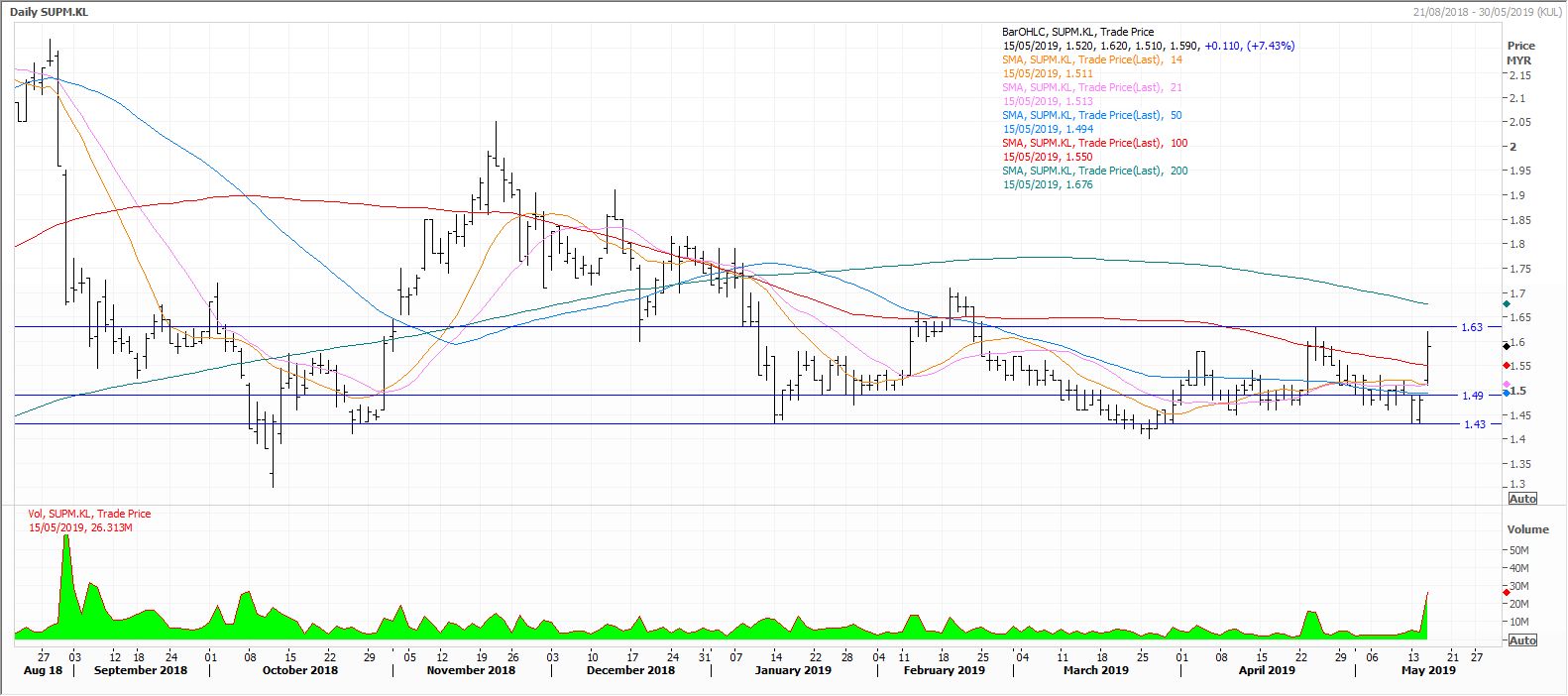Toggle Auto scaling on the price axis
Screen dimensions: 1568x696
point(1522,499)
